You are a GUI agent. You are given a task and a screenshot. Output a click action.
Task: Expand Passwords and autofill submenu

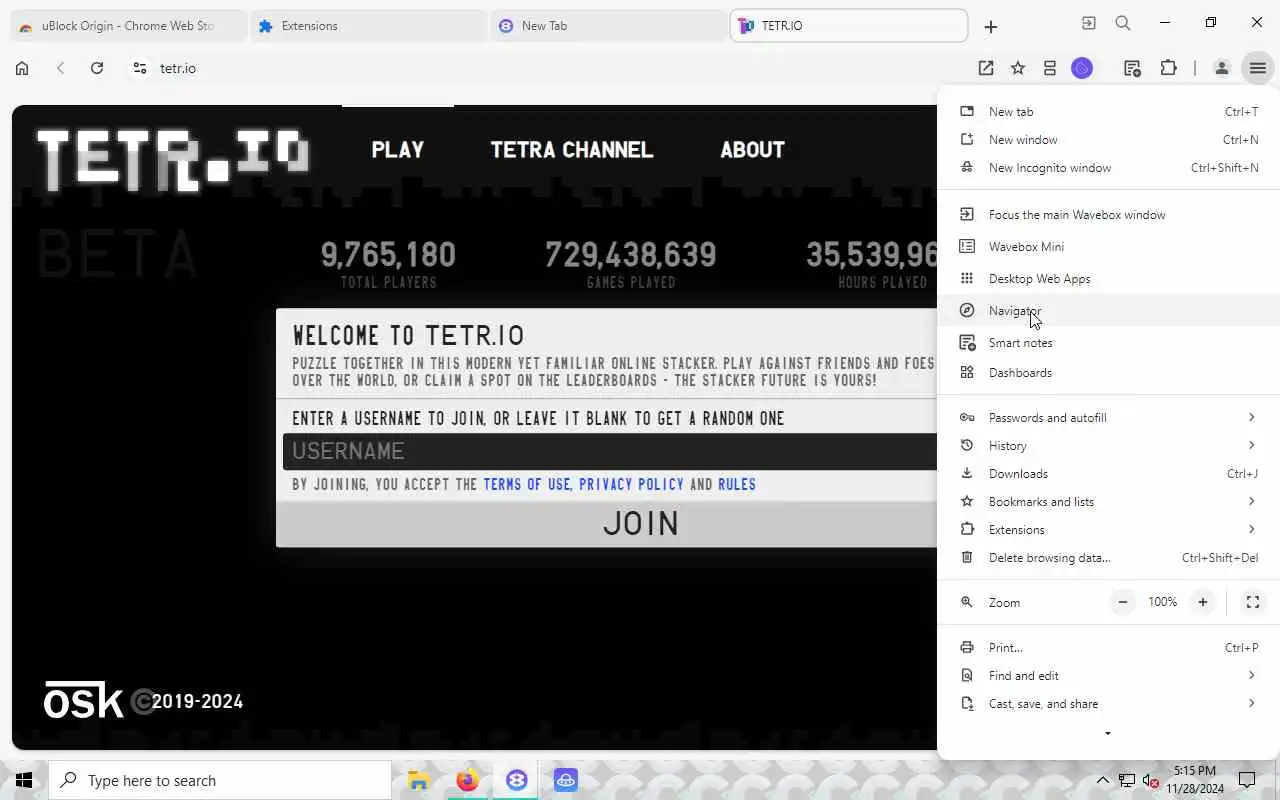coord(1108,418)
